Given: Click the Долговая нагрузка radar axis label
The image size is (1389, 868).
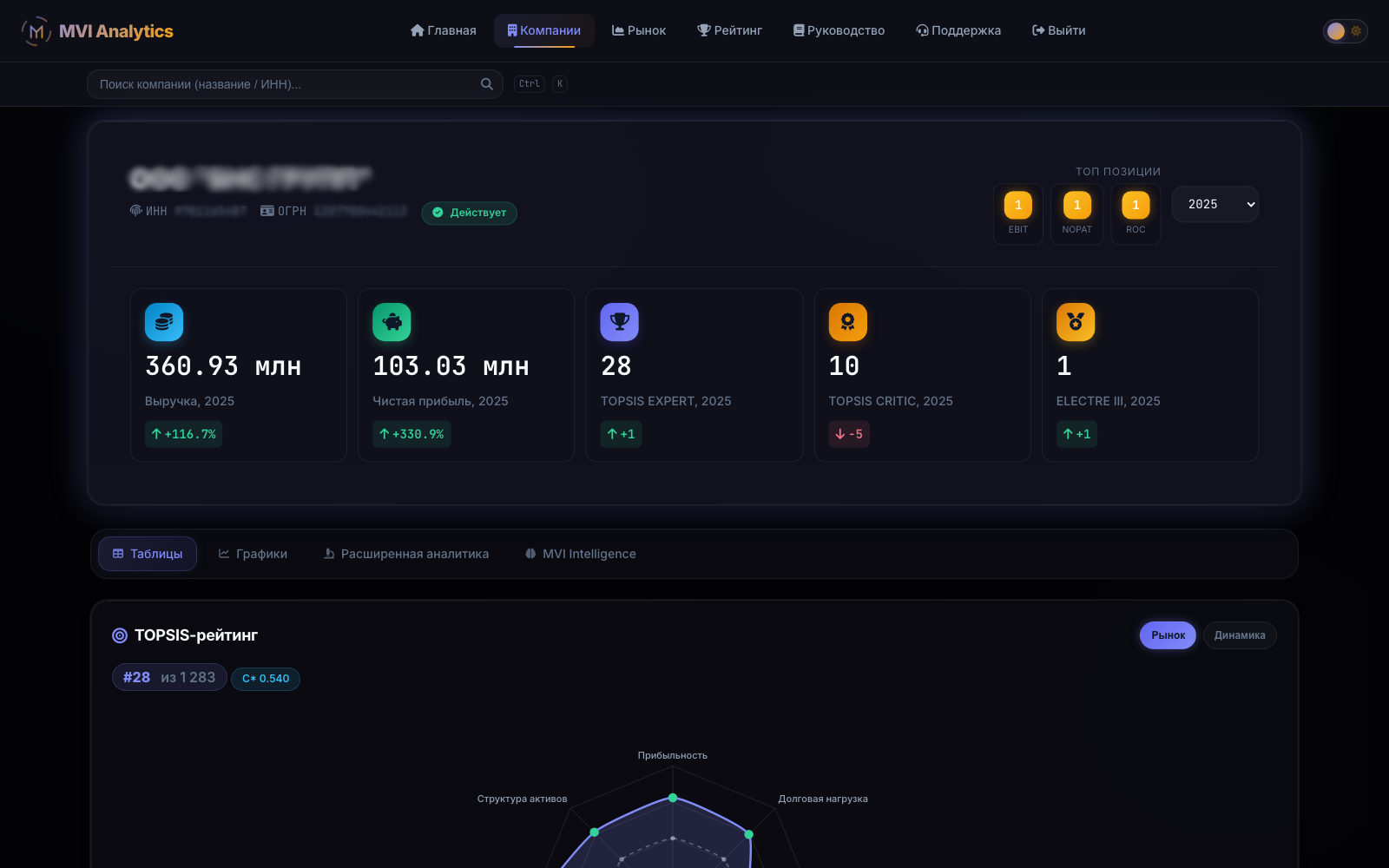Looking at the screenshot, I should [x=823, y=799].
